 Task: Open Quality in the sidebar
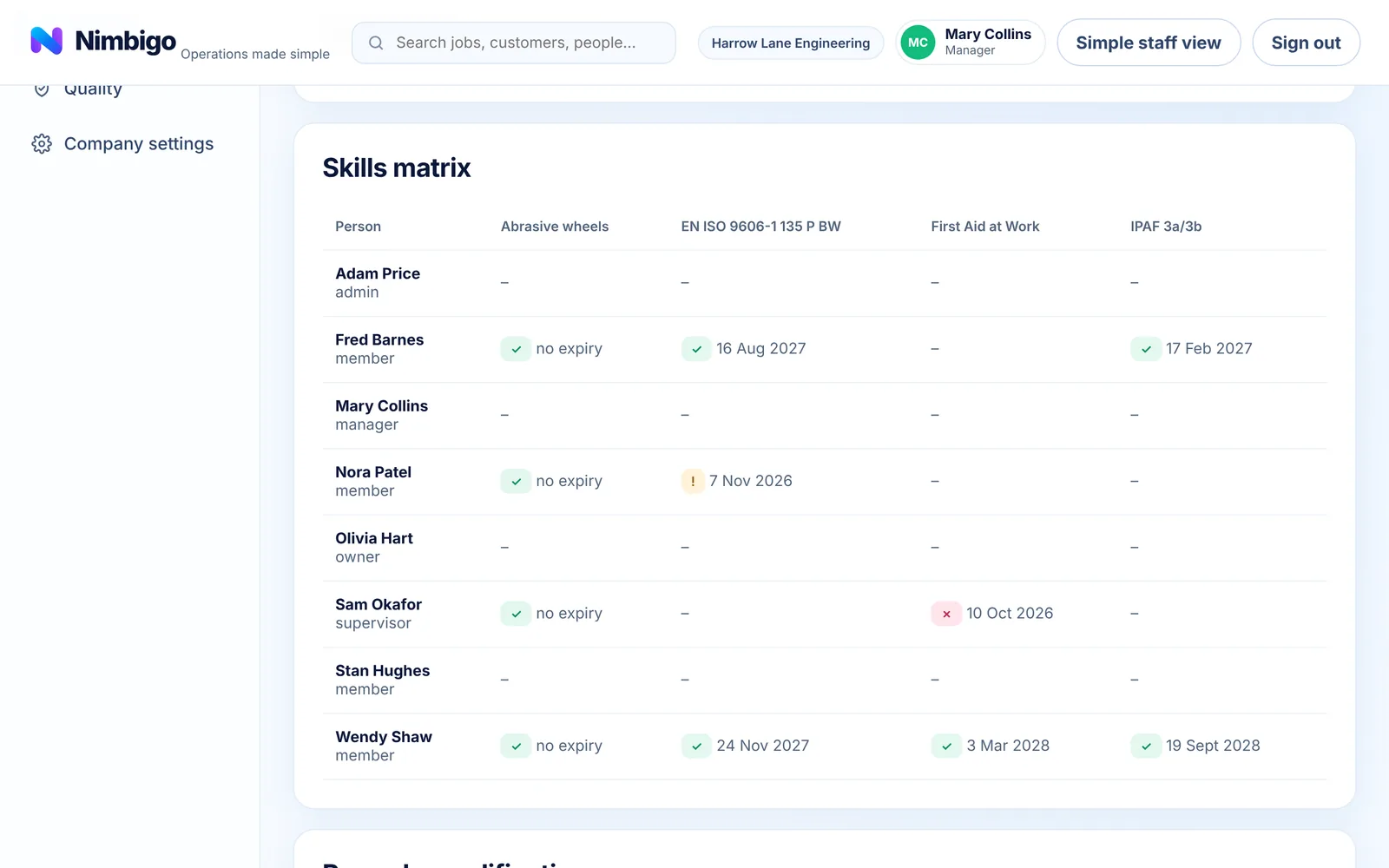(93, 89)
